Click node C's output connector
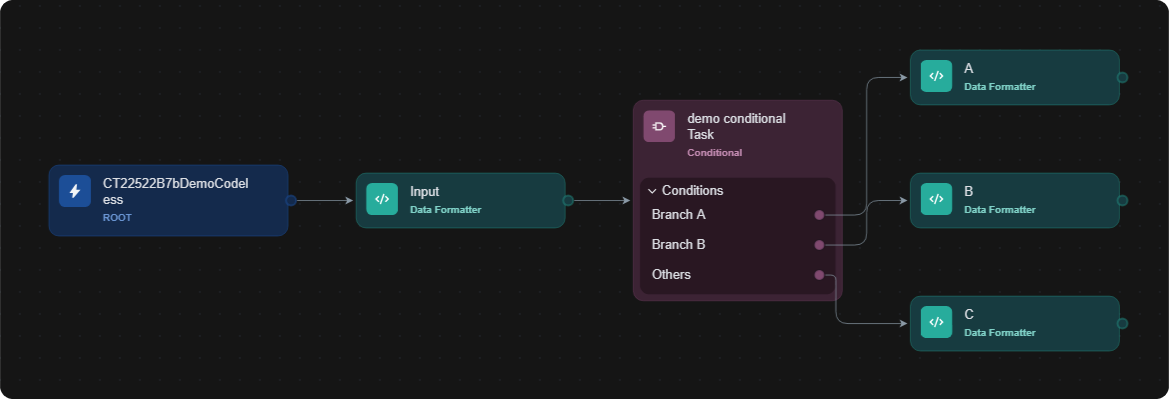 click(1122, 324)
